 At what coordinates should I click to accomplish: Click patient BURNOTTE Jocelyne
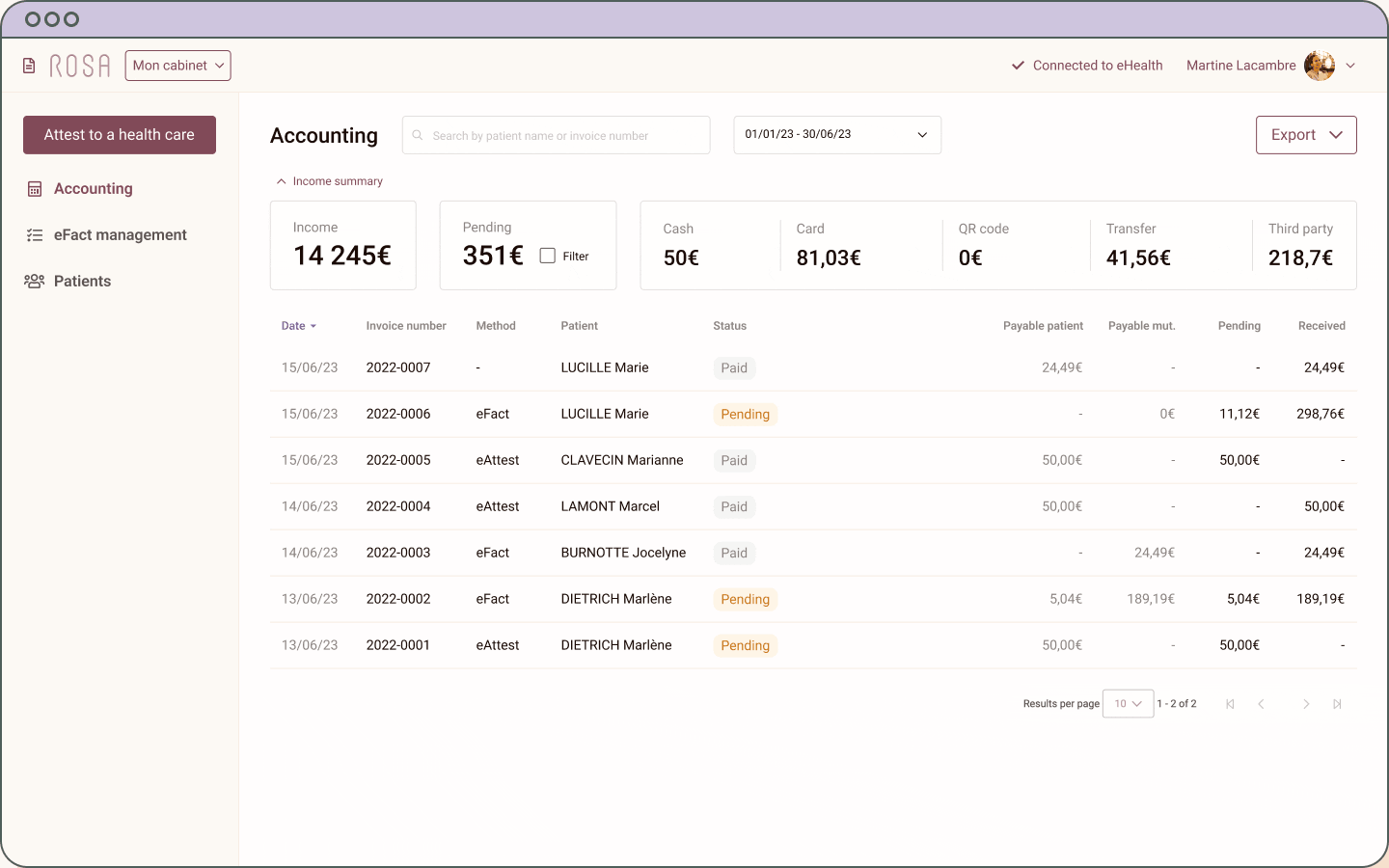[x=624, y=553]
